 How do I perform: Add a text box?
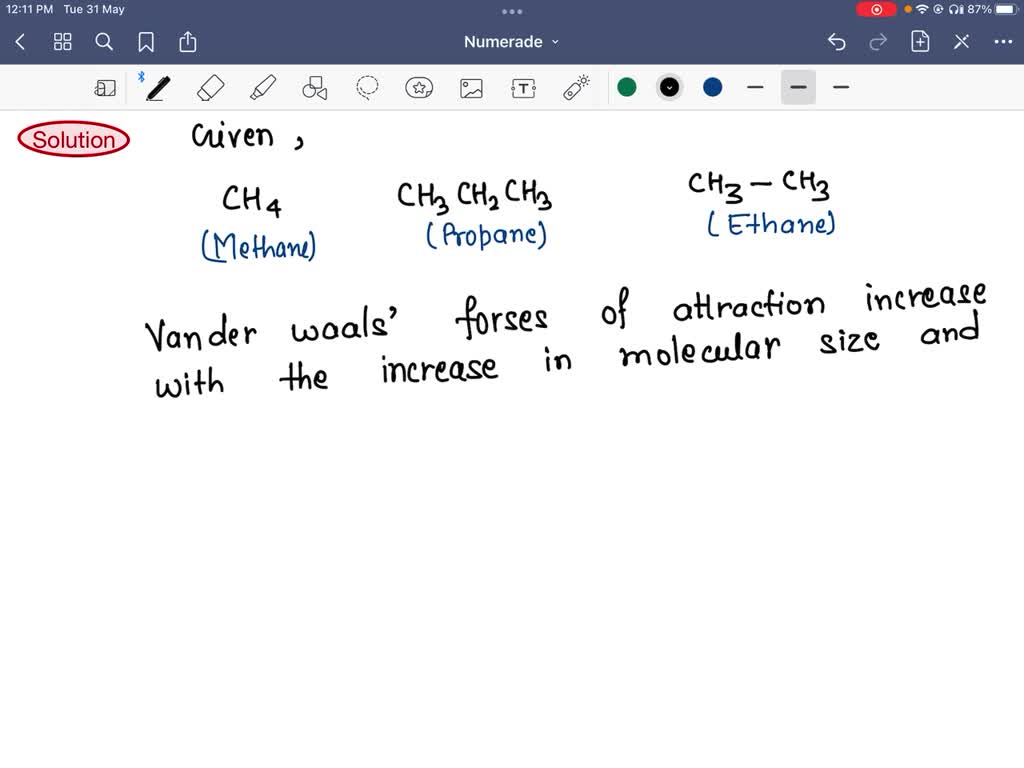(523, 87)
